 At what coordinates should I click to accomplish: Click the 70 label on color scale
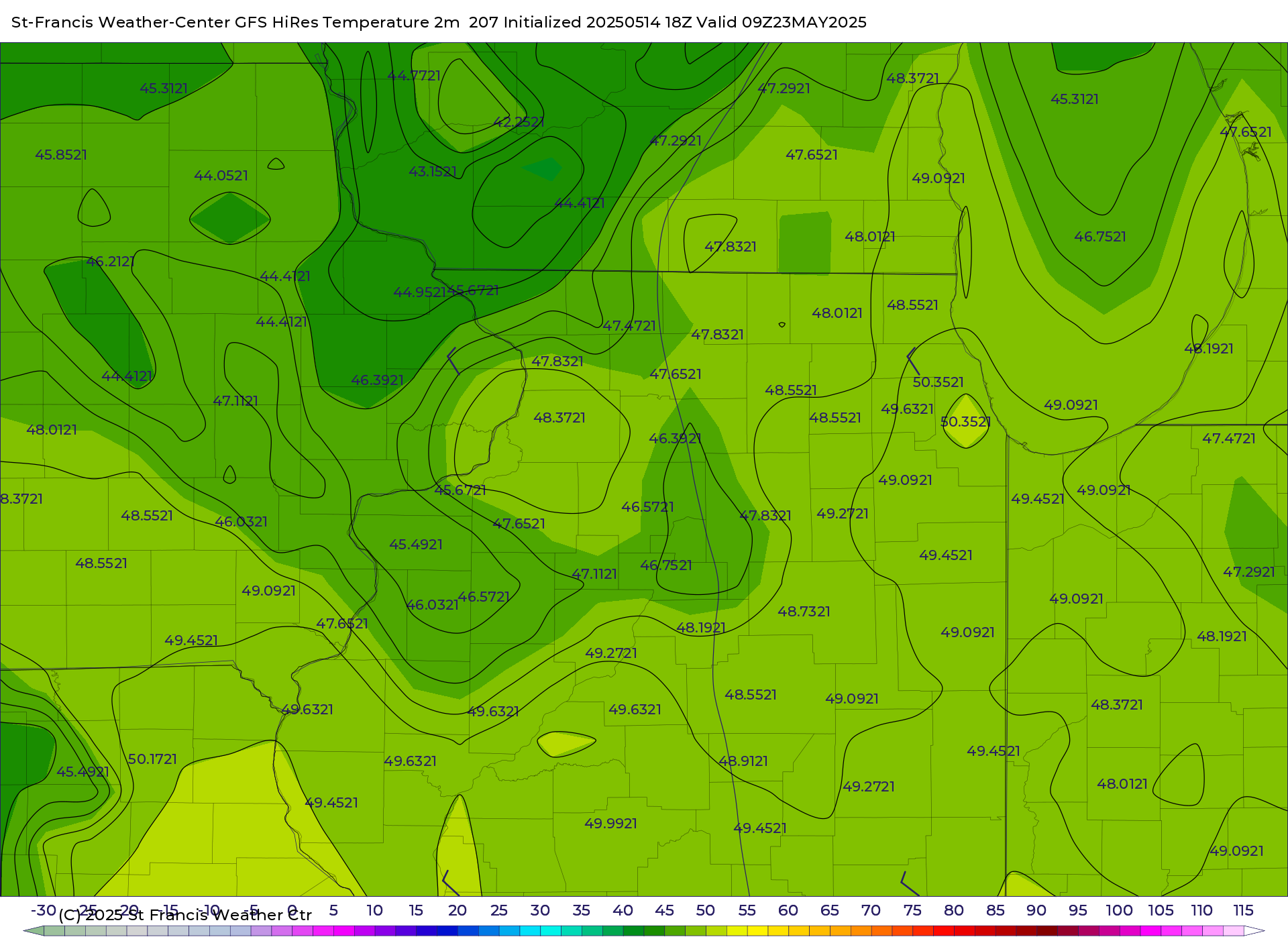click(x=871, y=911)
